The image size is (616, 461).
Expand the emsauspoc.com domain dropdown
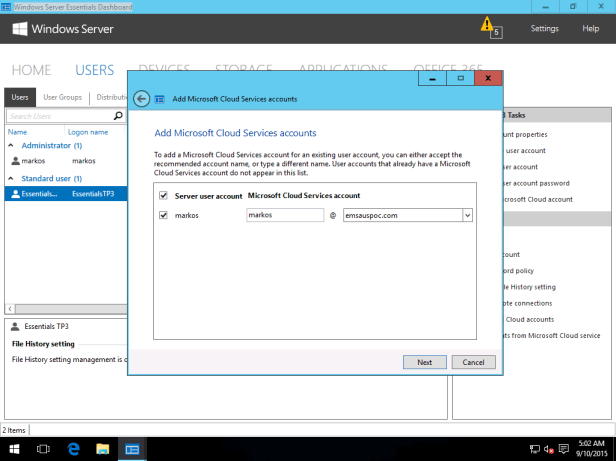coord(467,215)
